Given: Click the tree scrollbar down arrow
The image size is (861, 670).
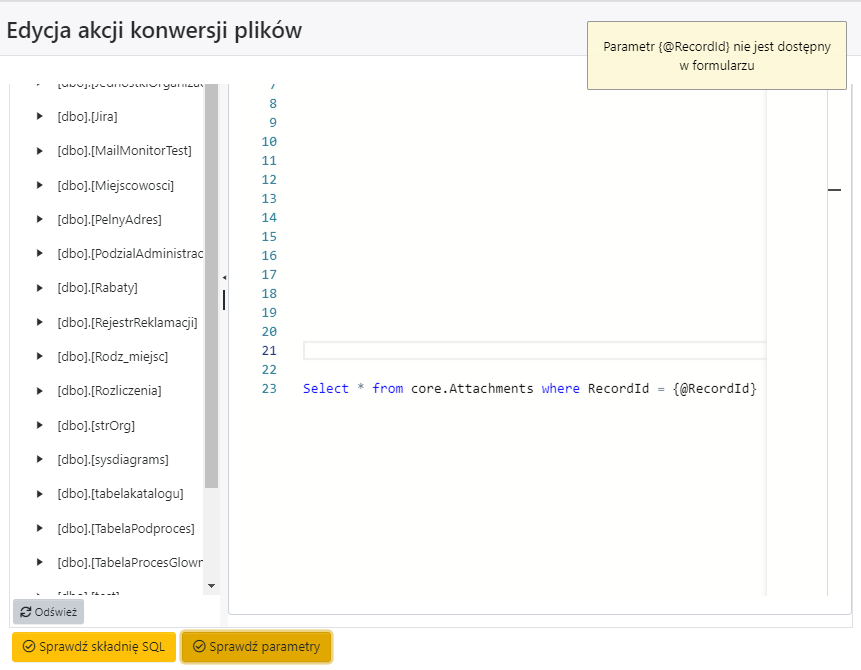Looking at the screenshot, I should coord(211,585).
